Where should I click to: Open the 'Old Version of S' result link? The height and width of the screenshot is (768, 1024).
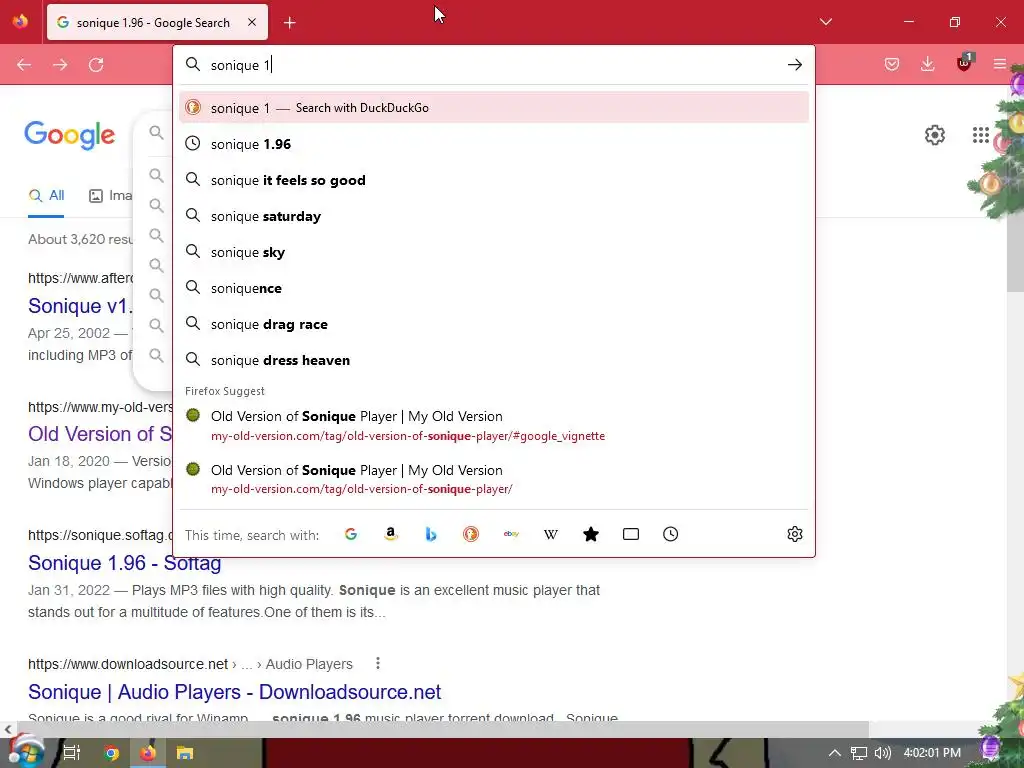[100, 434]
